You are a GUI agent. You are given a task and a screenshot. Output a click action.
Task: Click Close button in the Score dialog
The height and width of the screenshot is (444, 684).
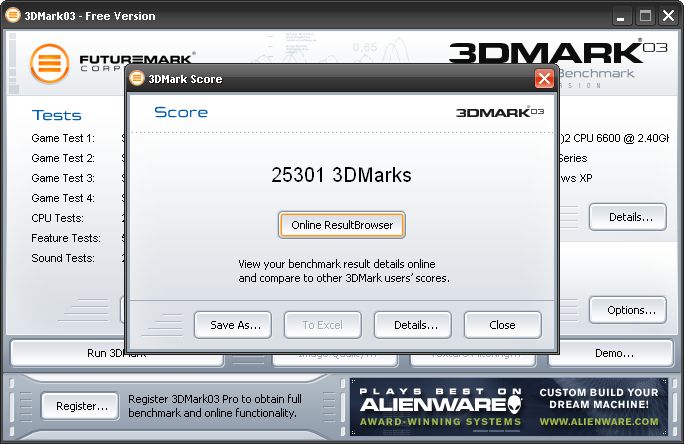(x=503, y=325)
